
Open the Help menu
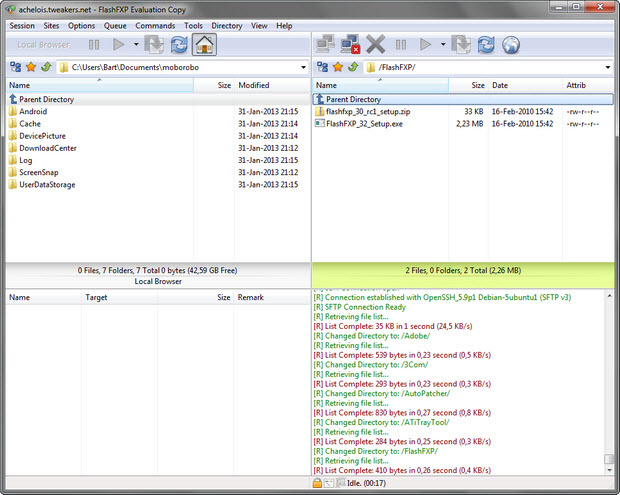coord(284,26)
